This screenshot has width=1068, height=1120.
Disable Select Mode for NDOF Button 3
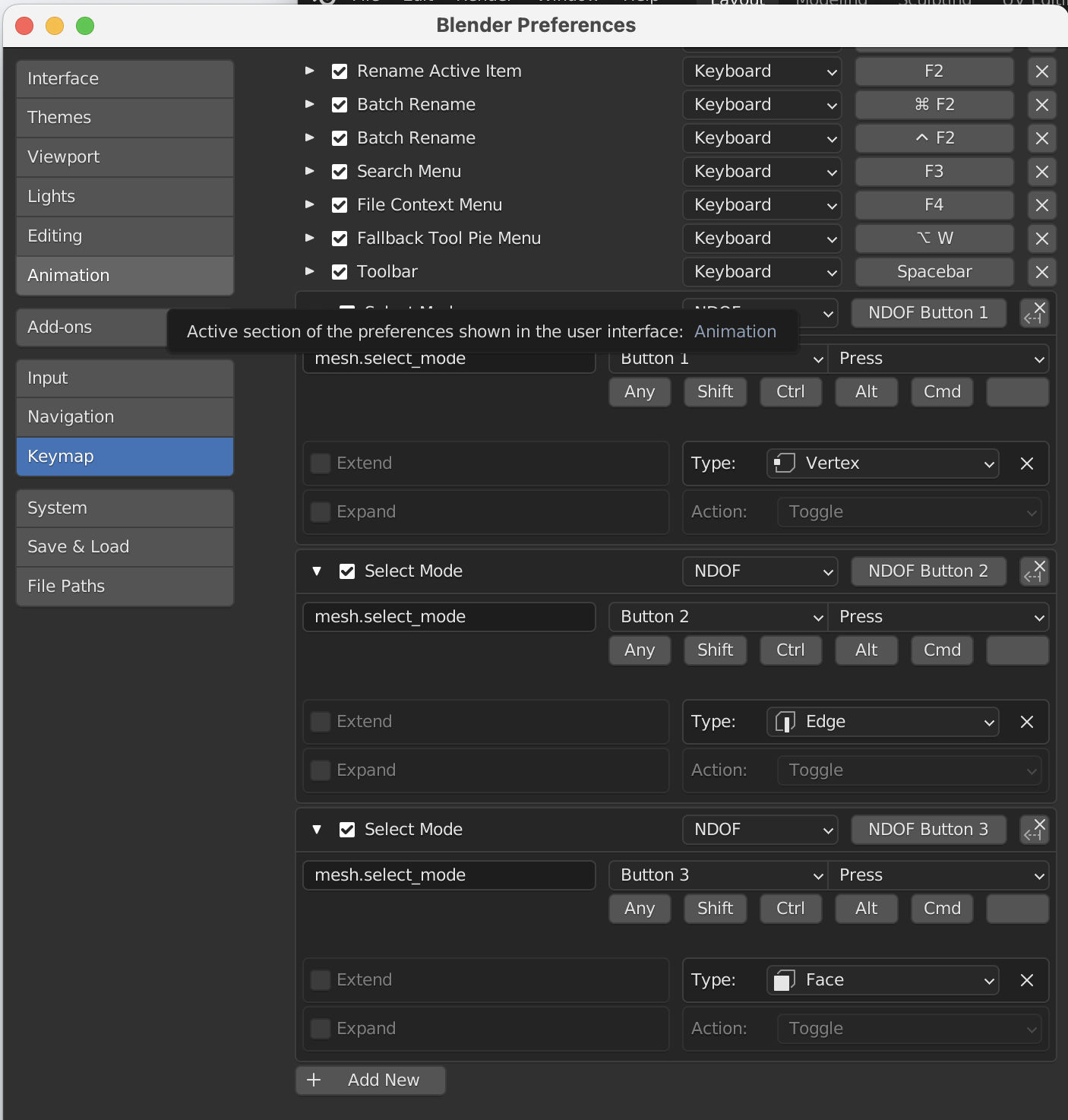347,830
